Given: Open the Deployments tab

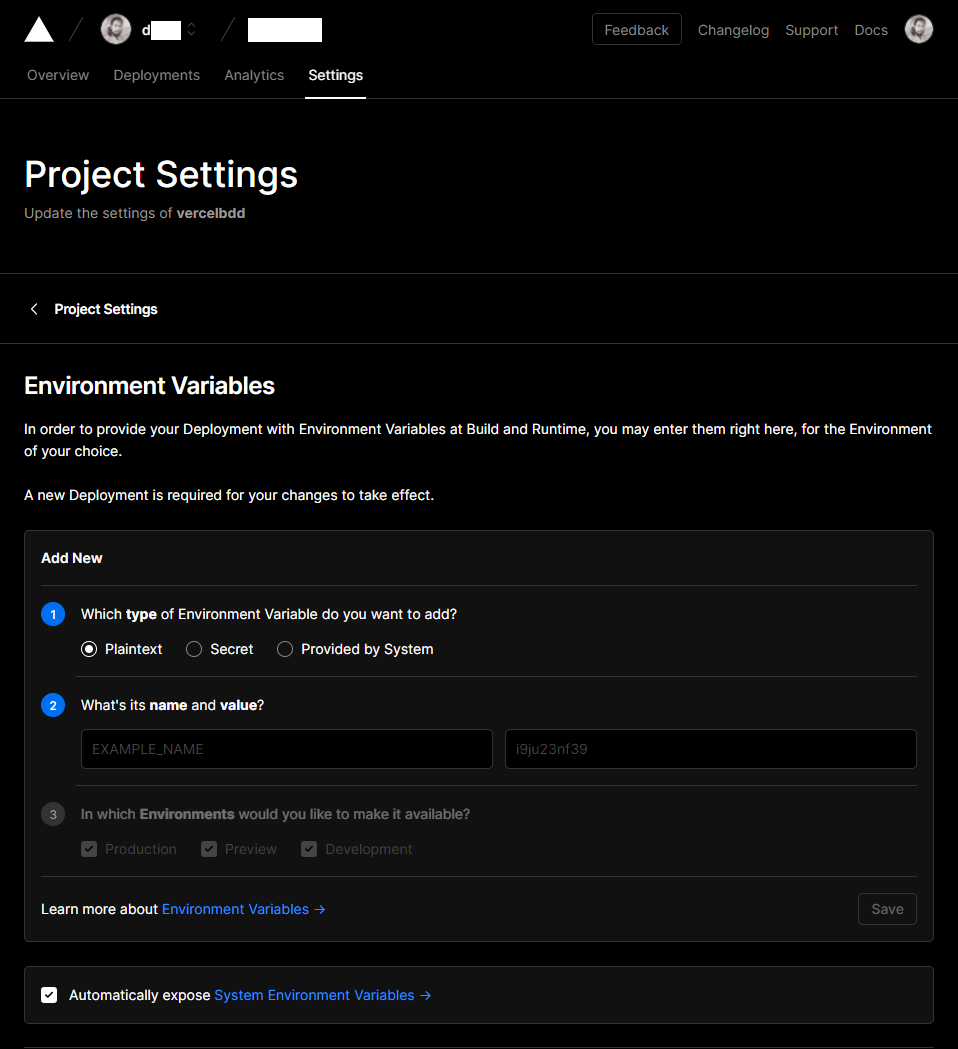Looking at the screenshot, I should pyautogui.click(x=156, y=75).
